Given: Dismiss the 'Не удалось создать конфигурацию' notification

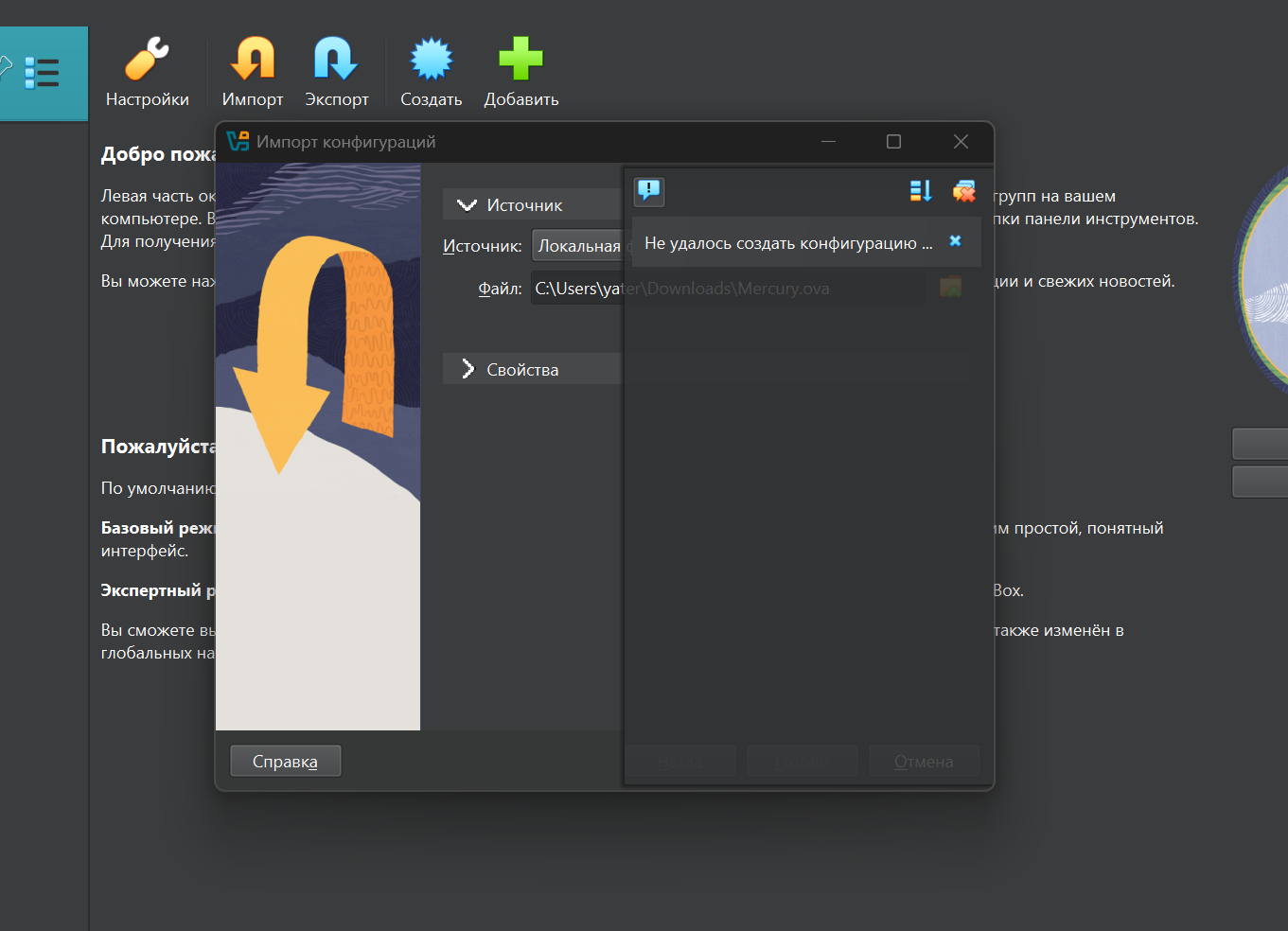Looking at the screenshot, I should (x=955, y=241).
